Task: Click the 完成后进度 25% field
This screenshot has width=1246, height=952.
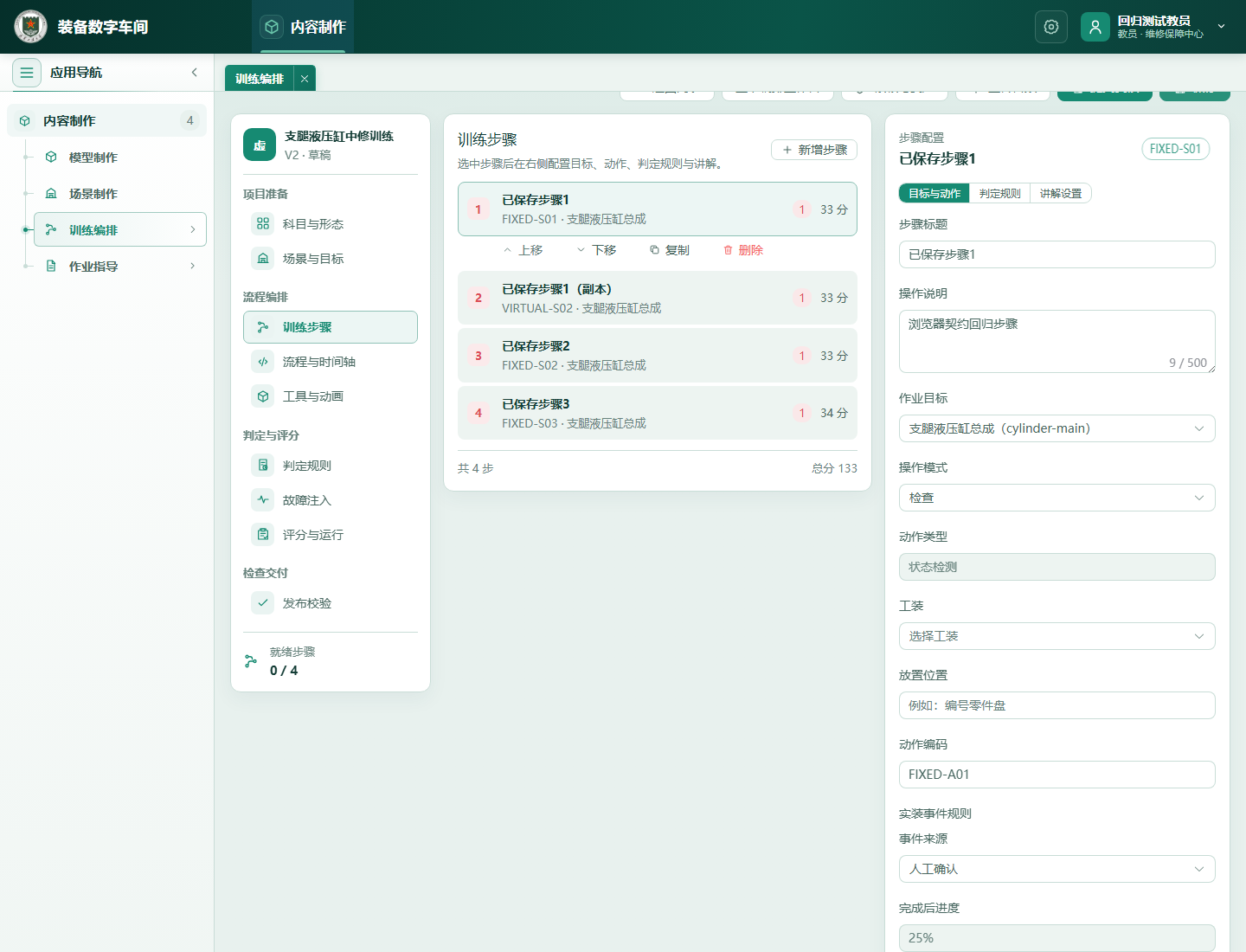Action: tap(1057, 938)
